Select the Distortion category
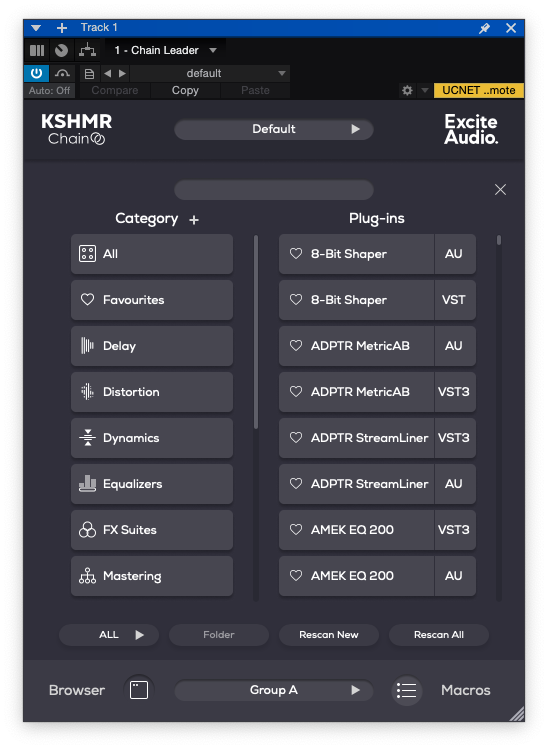548x749 pixels. click(x=152, y=392)
